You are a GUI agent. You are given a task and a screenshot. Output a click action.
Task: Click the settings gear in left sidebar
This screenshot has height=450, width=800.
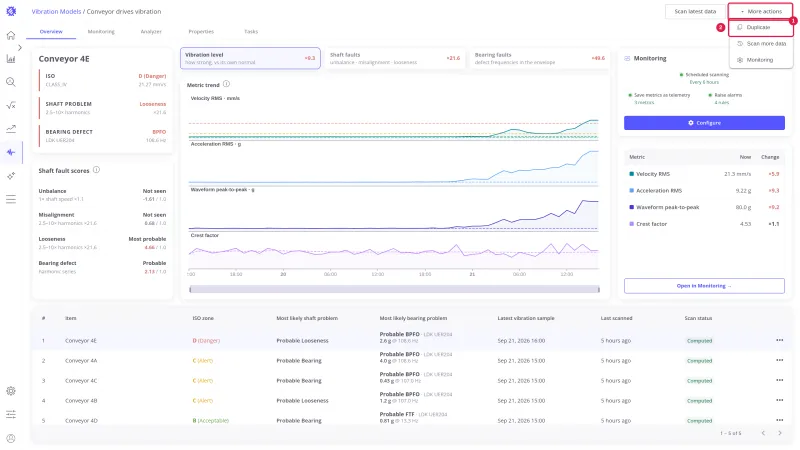click(x=11, y=391)
